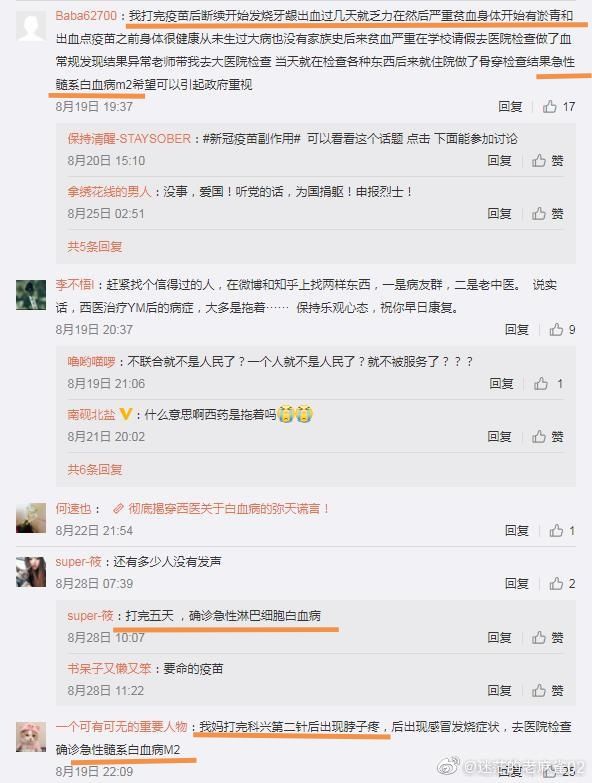Like the reply posted 8月19日 21:06
This screenshot has height=783, width=592.
tap(548, 384)
